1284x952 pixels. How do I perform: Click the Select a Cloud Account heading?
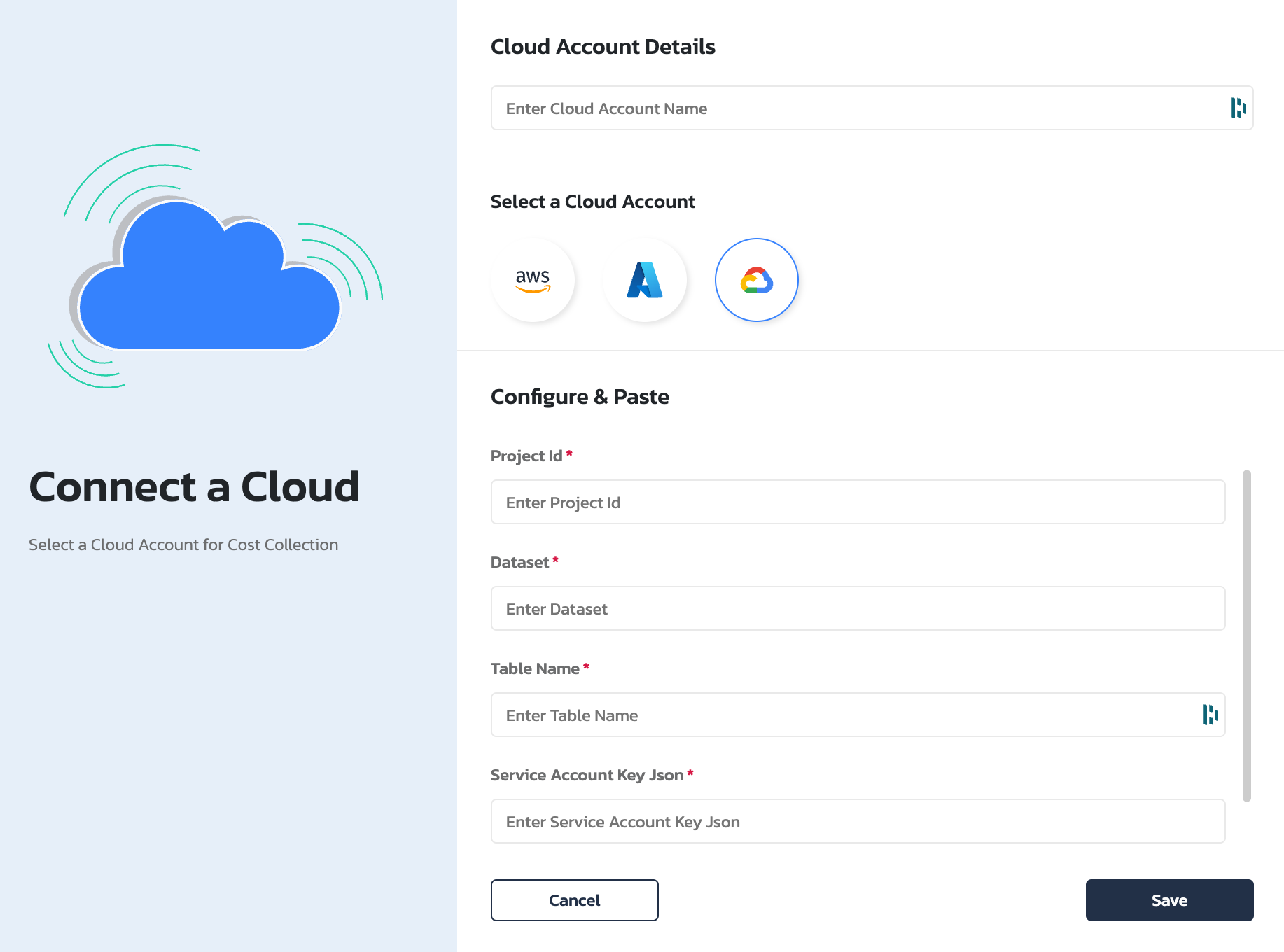(x=593, y=202)
